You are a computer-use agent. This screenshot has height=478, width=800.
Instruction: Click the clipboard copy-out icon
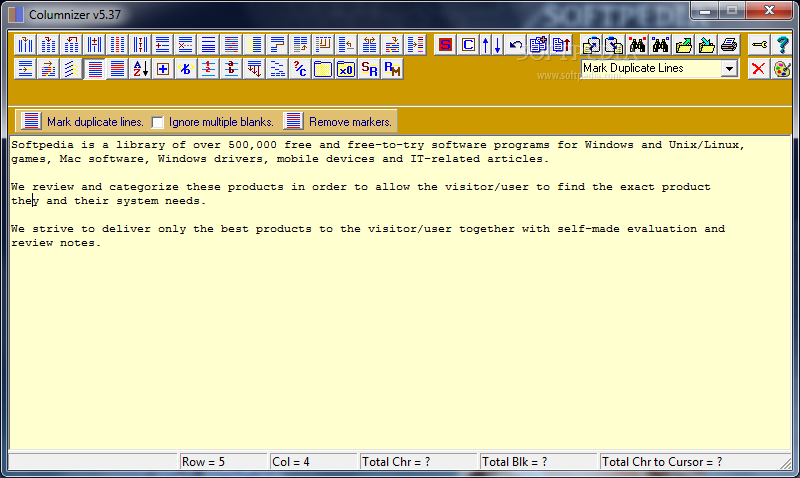pos(591,45)
